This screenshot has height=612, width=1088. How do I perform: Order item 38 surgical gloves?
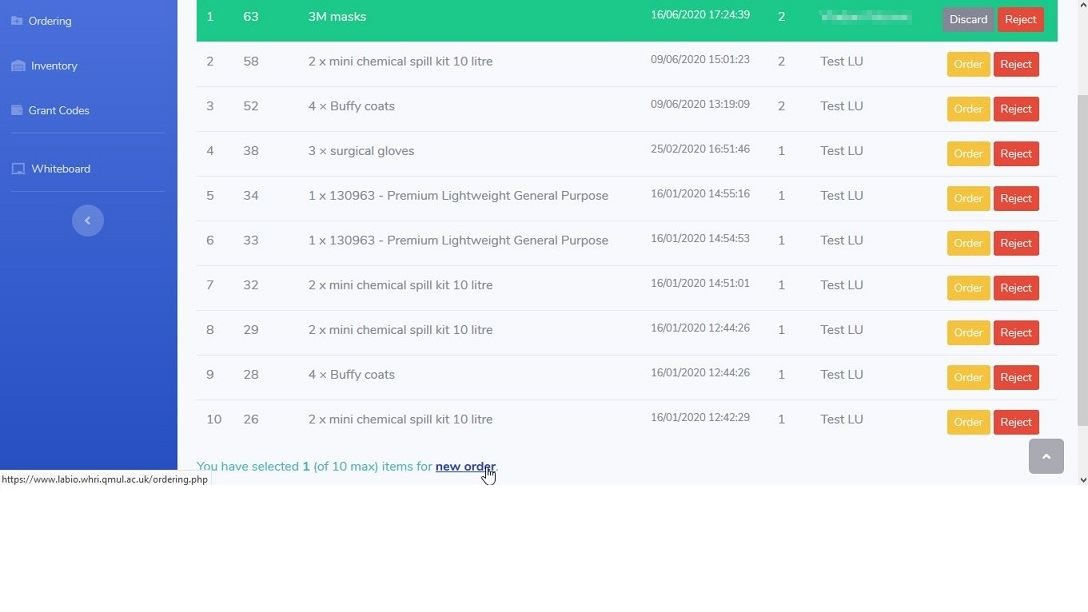click(968, 154)
